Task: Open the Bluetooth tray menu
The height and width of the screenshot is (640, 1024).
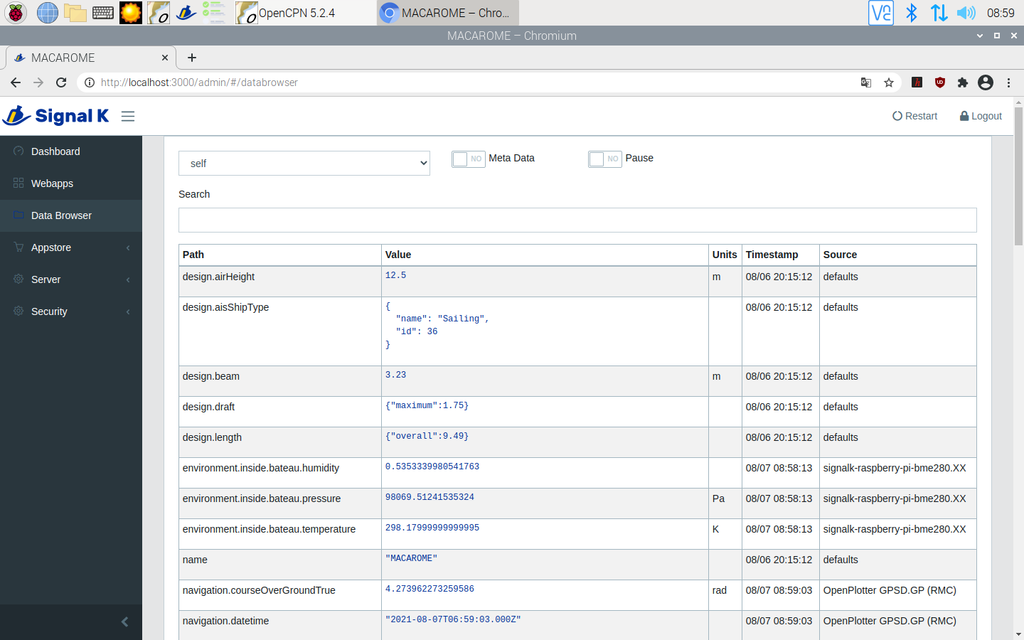Action: pyautogui.click(x=911, y=12)
